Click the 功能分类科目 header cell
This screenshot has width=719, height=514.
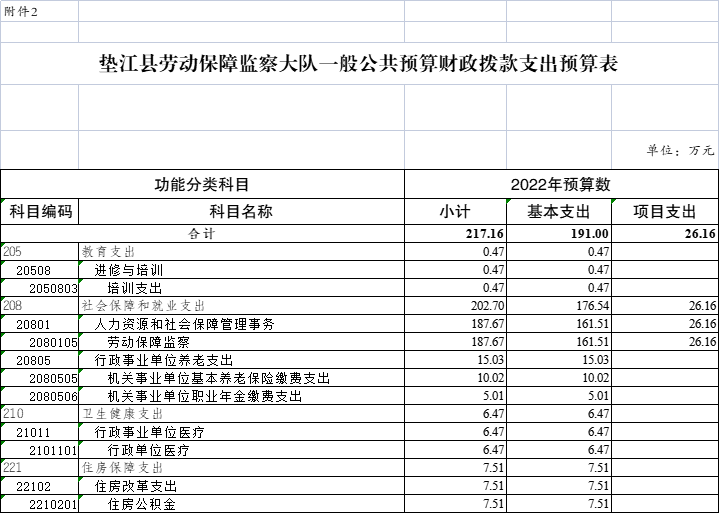(202, 184)
